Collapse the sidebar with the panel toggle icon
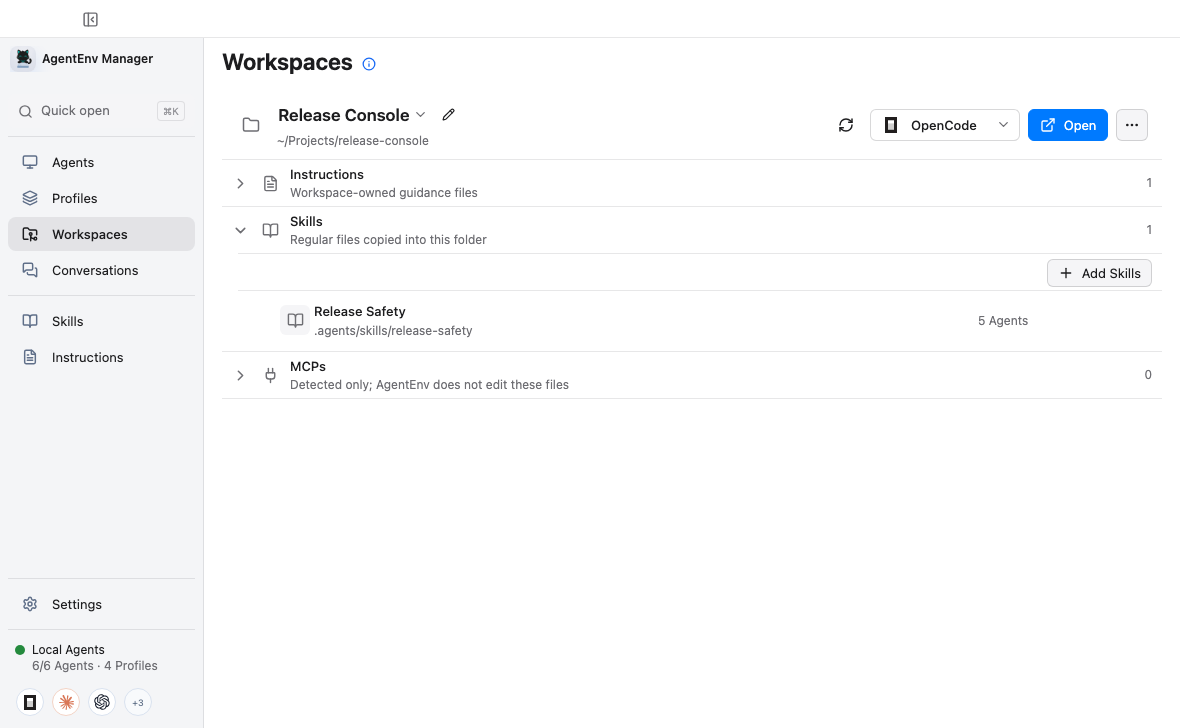The width and height of the screenshot is (1180, 728). coord(90,20)
